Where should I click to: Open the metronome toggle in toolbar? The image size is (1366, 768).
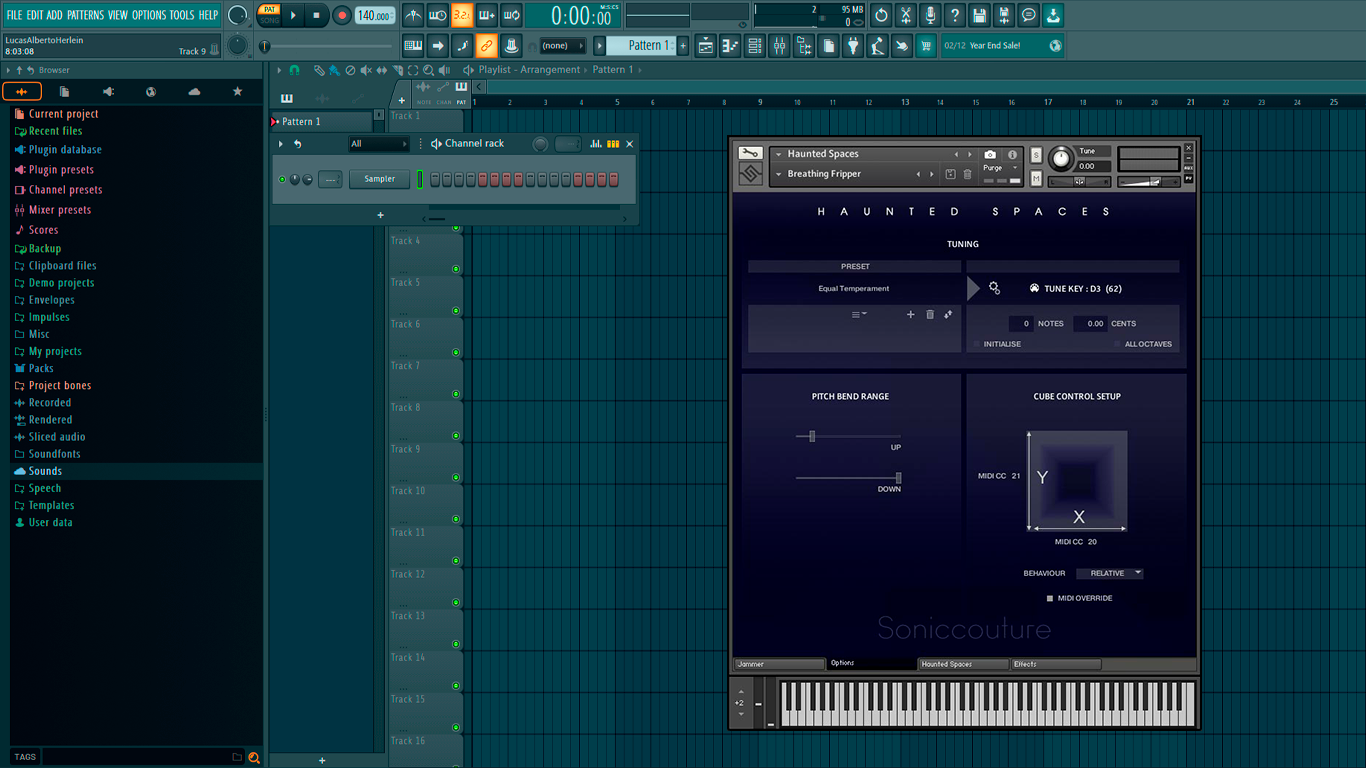click(413, 15)
